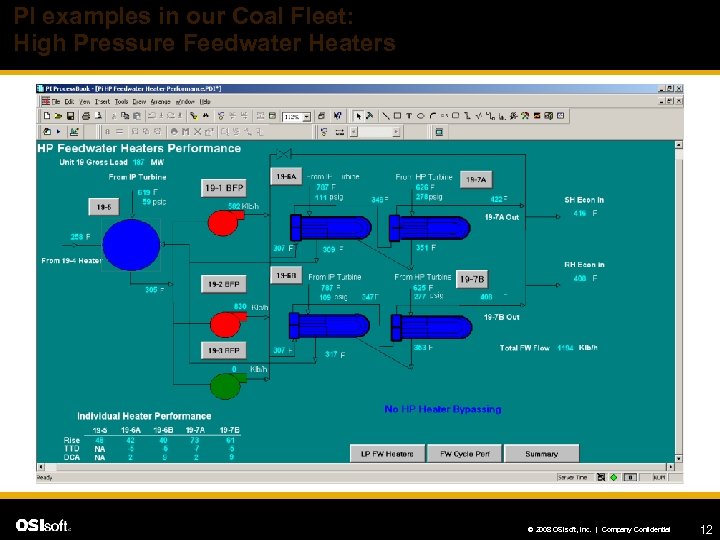Click the 19-6A label button

click(286, 176)
